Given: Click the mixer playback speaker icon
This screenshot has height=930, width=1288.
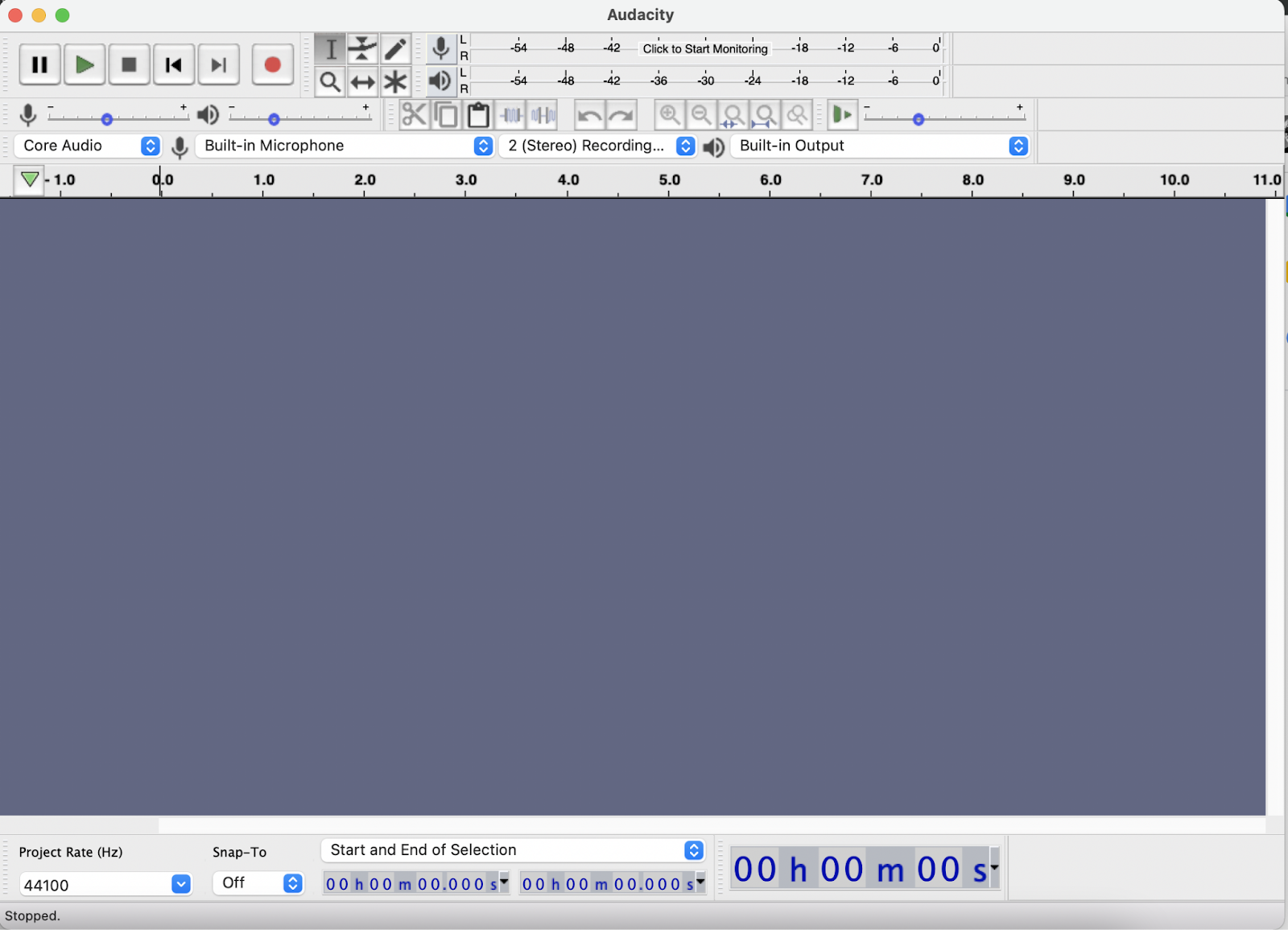Looking at the screenshot, I should click(208, 116).
